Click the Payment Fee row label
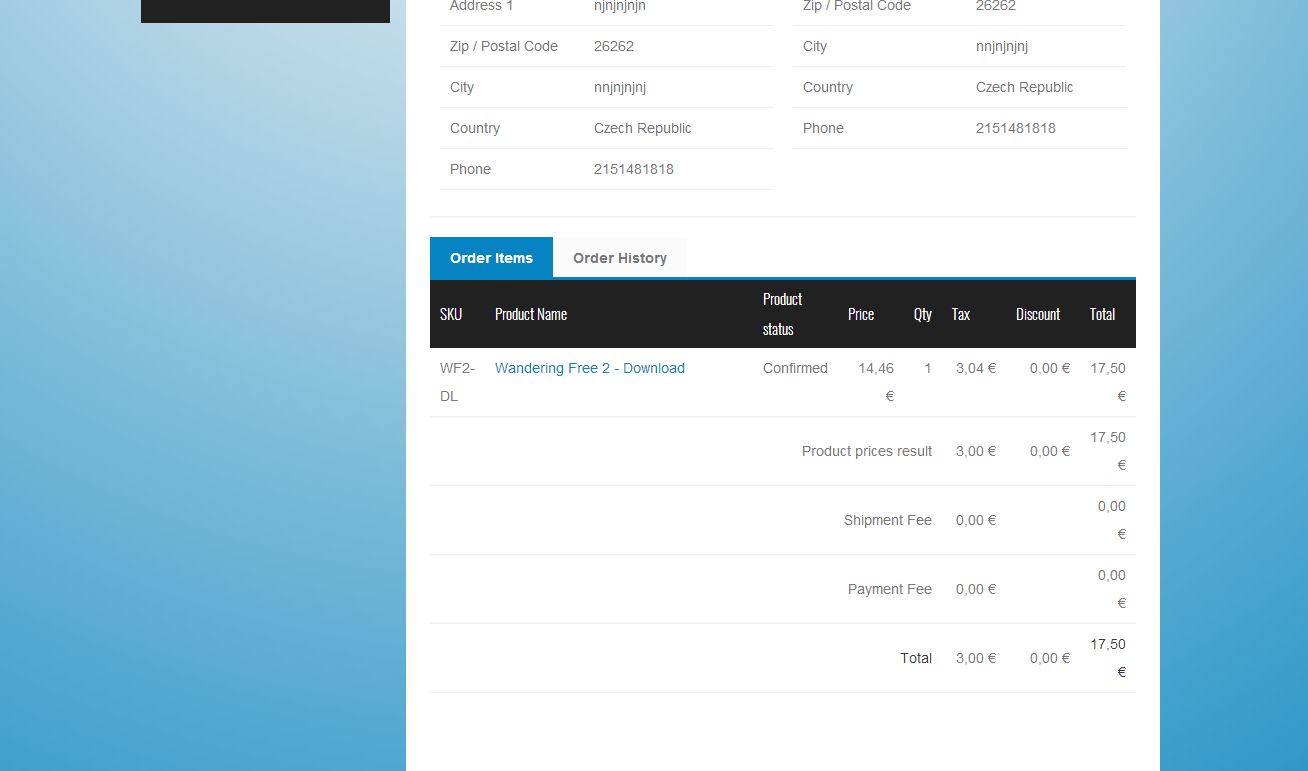The height and width of the screenshot is (771, 1308). coord(889,589)
